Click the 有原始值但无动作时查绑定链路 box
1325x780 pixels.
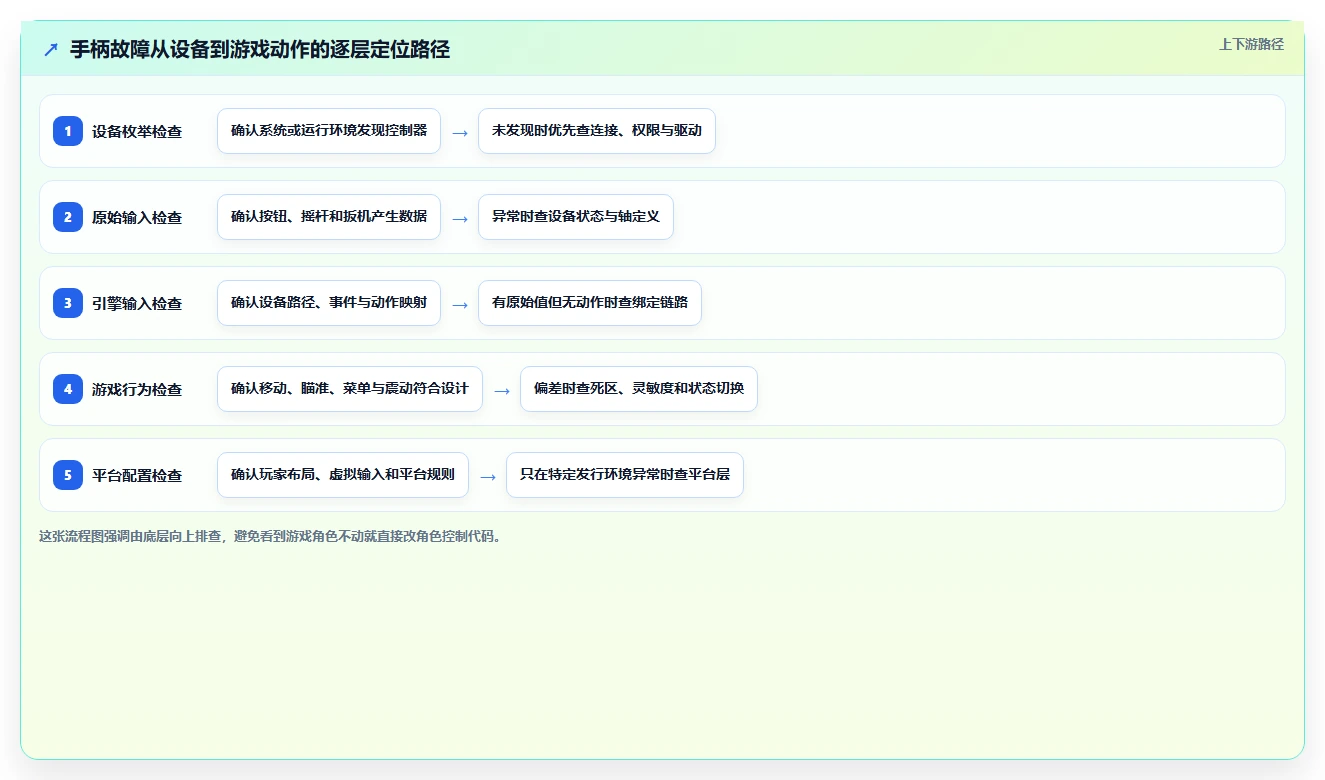[x=590, y=303]
